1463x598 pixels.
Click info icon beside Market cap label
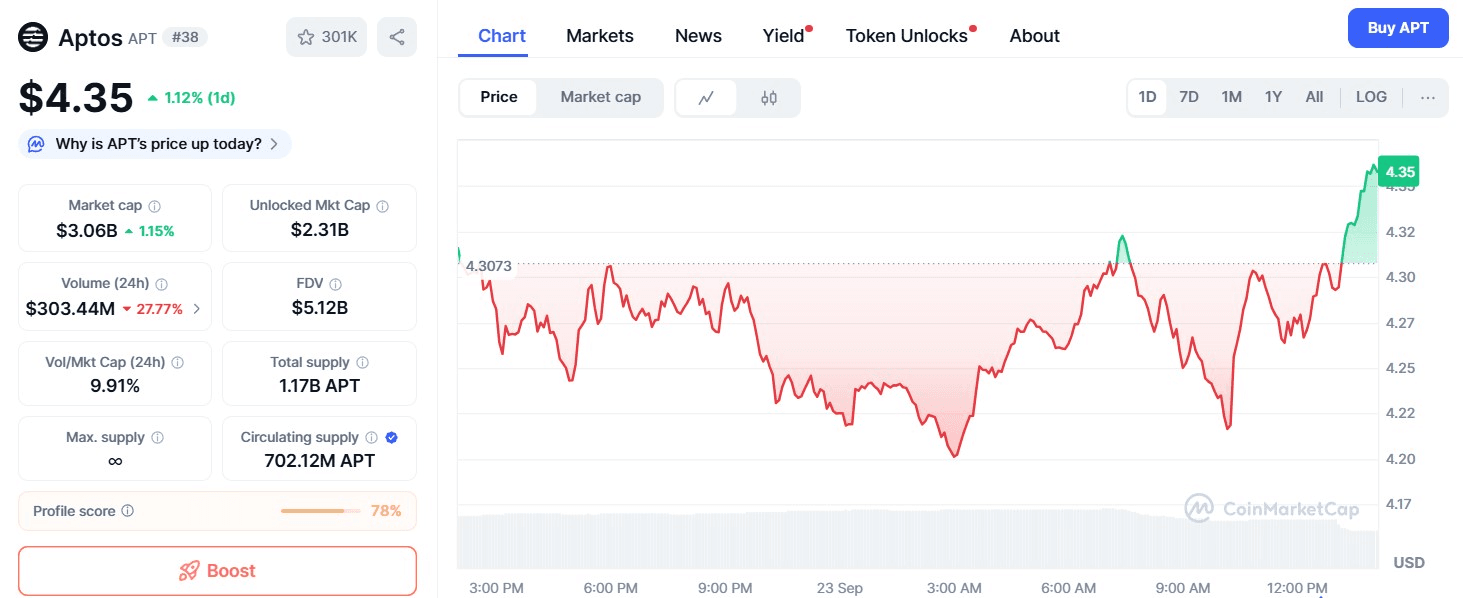pos(154,206)
